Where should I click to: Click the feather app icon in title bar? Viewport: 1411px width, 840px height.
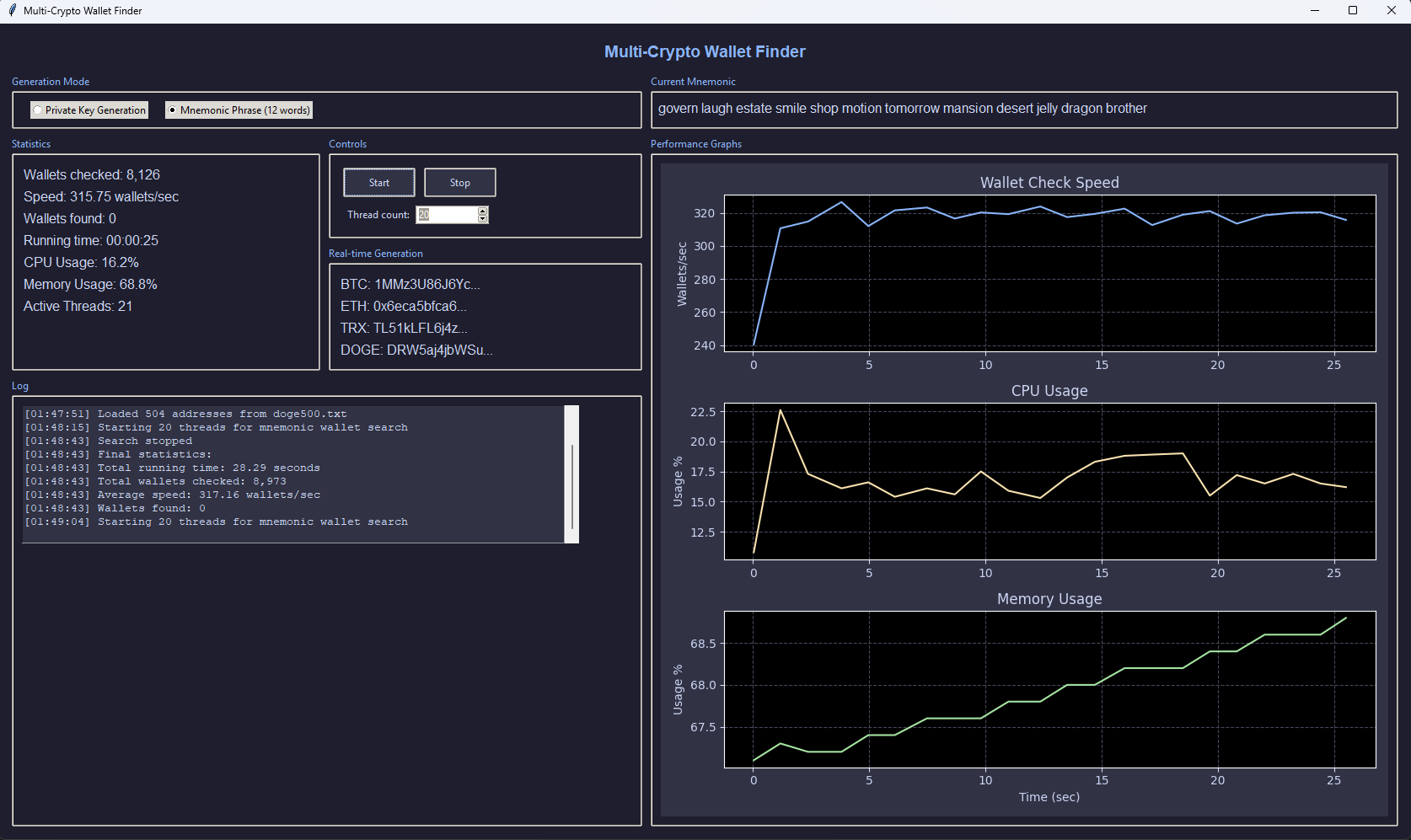click(x=12, y=11)
